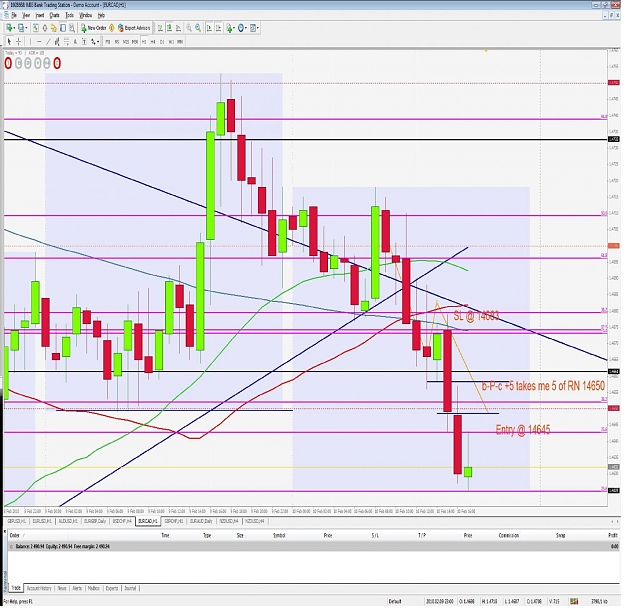625x608 pixels.
Task: Select the arrows symbol tool
Action: (93, 41)
